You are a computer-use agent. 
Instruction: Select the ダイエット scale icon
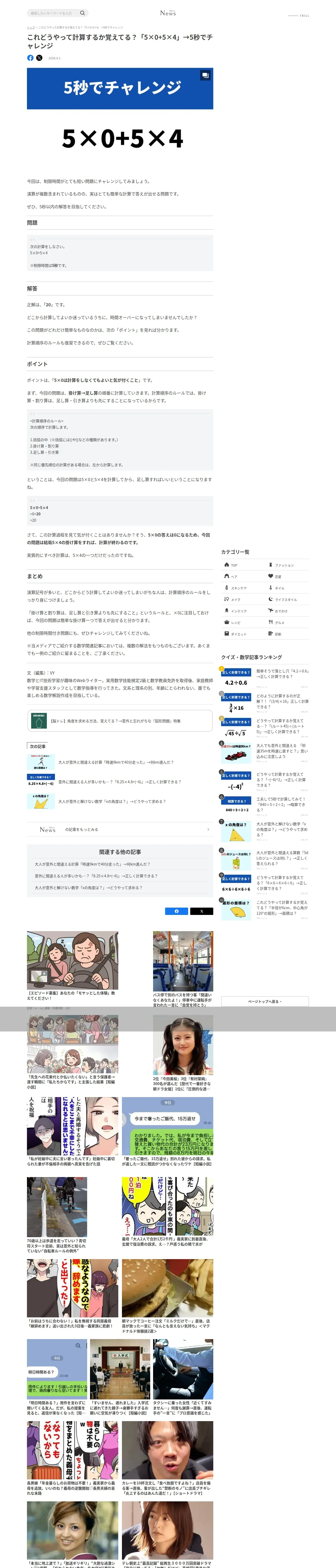pyautogui.click(x=226, y=634)
